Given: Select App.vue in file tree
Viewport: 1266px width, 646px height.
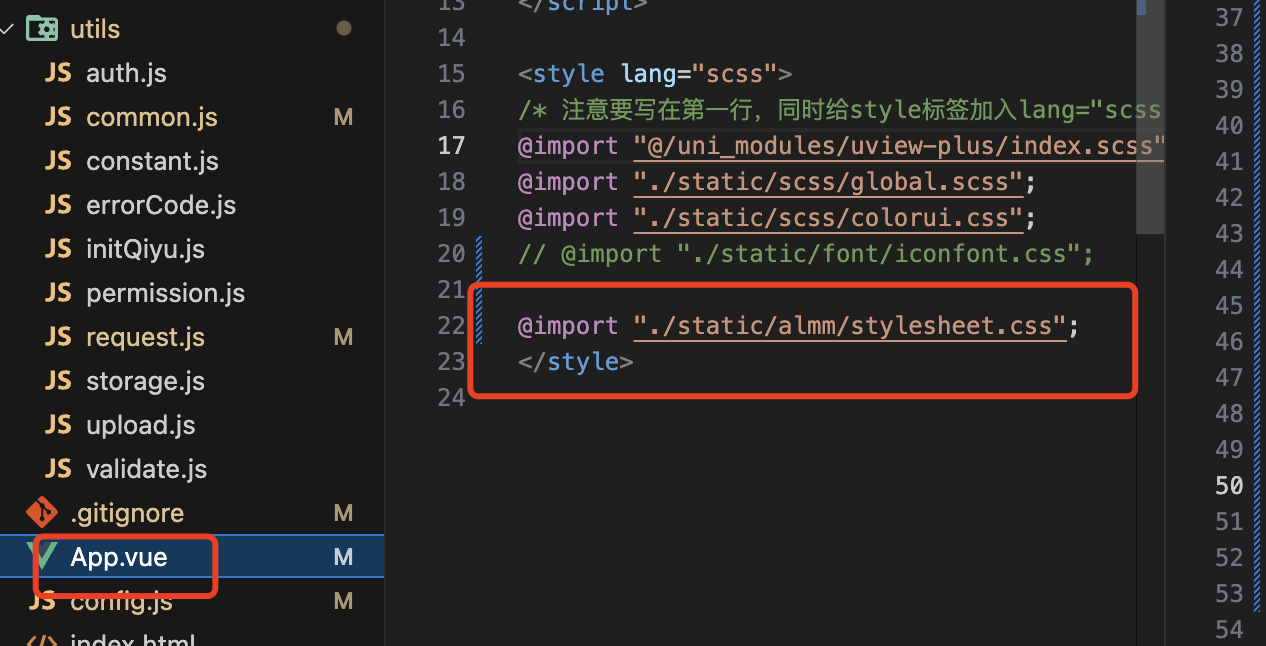Looking at the screenshot, I should [x=119, y=557].
